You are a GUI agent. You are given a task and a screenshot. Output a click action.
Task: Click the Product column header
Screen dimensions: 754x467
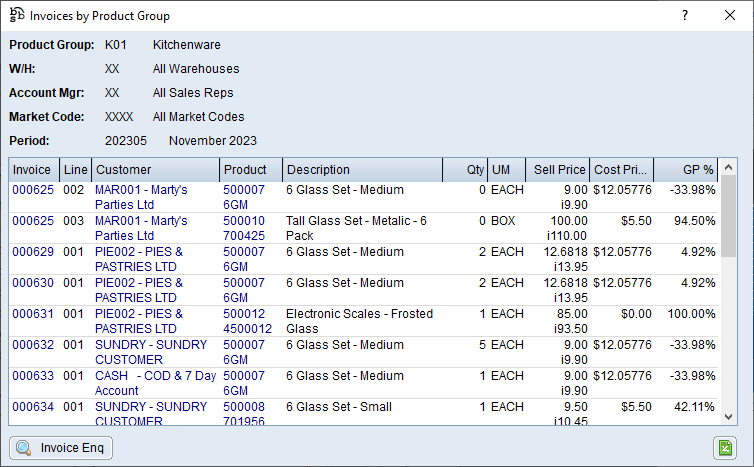[250, 170]
